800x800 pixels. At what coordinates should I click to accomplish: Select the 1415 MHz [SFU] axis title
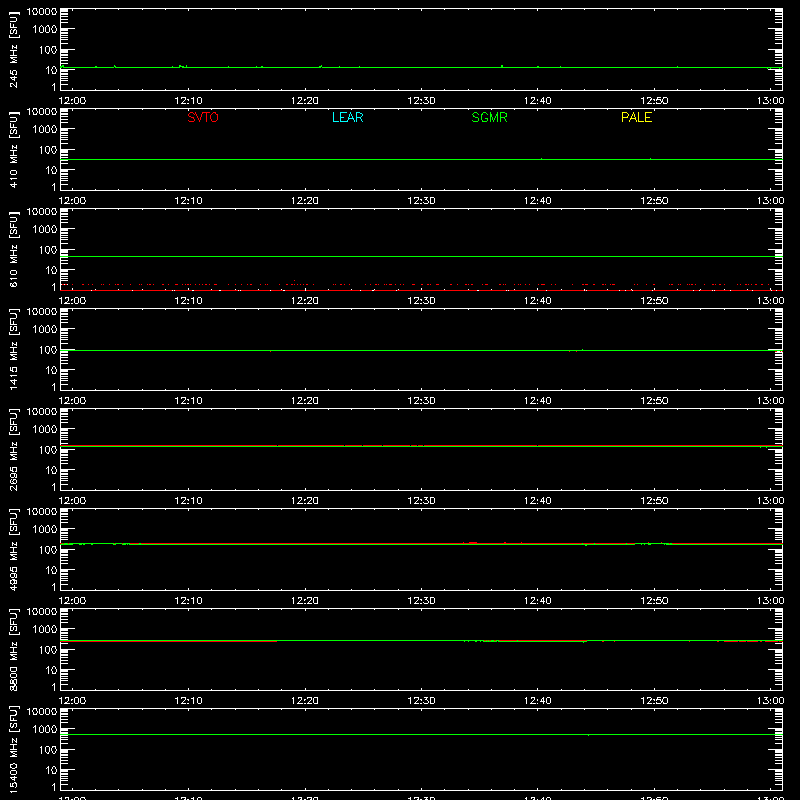(x=13, y=349)
